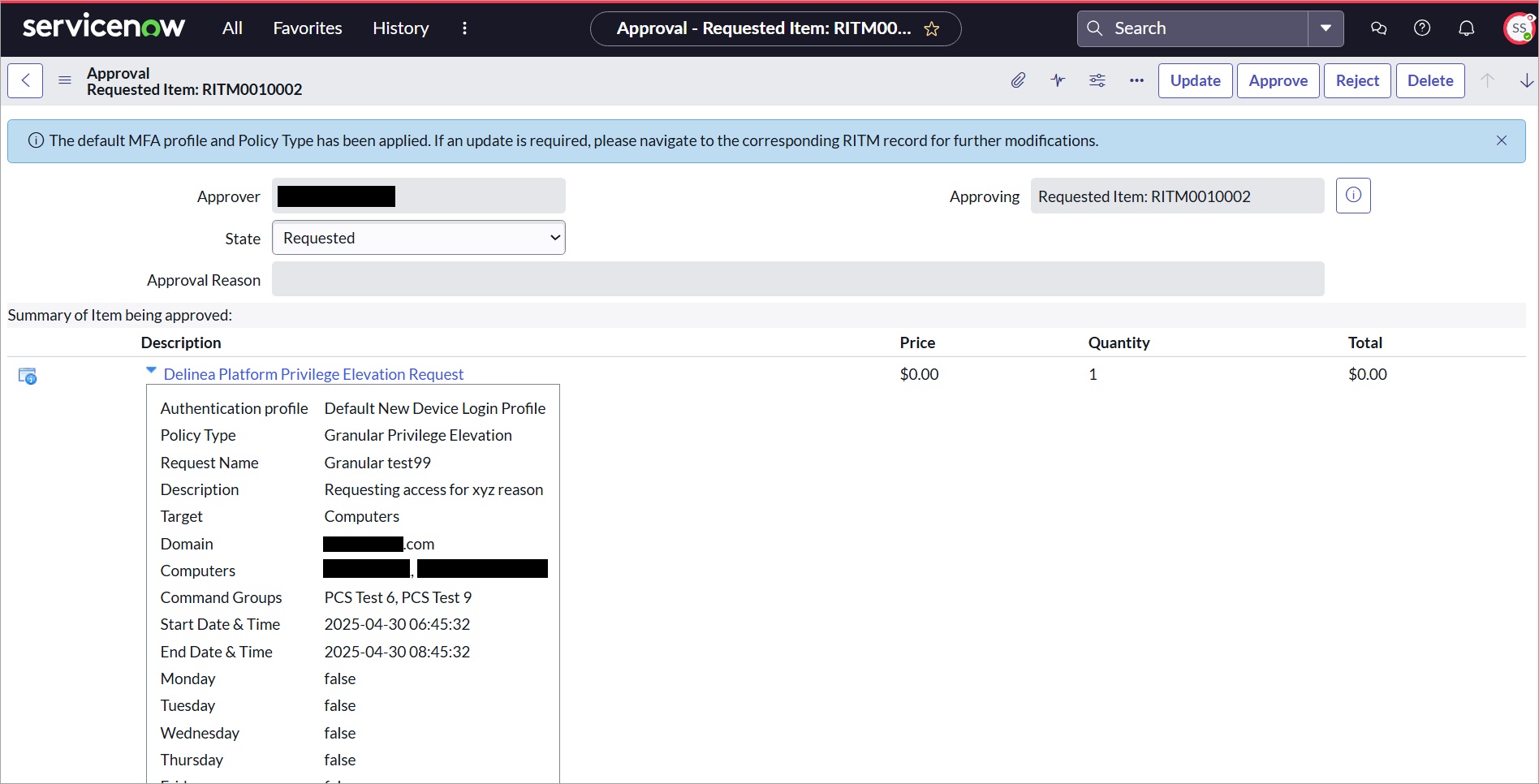Click the notifications bell icon
This screenshot has width=1539, height=784.
click(1466, 28)
